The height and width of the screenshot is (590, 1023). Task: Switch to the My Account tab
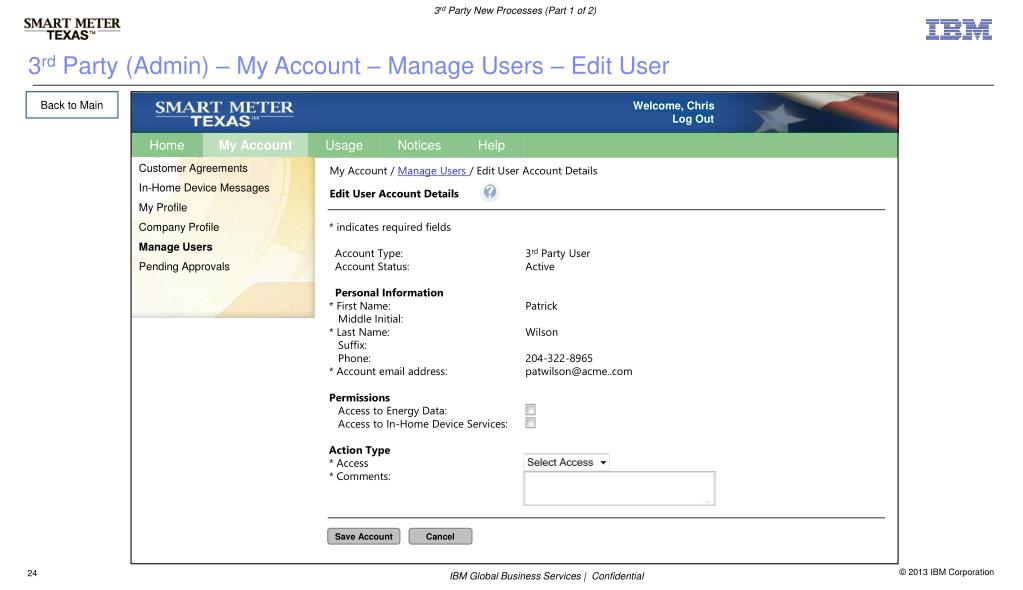[x=255, y=145]
